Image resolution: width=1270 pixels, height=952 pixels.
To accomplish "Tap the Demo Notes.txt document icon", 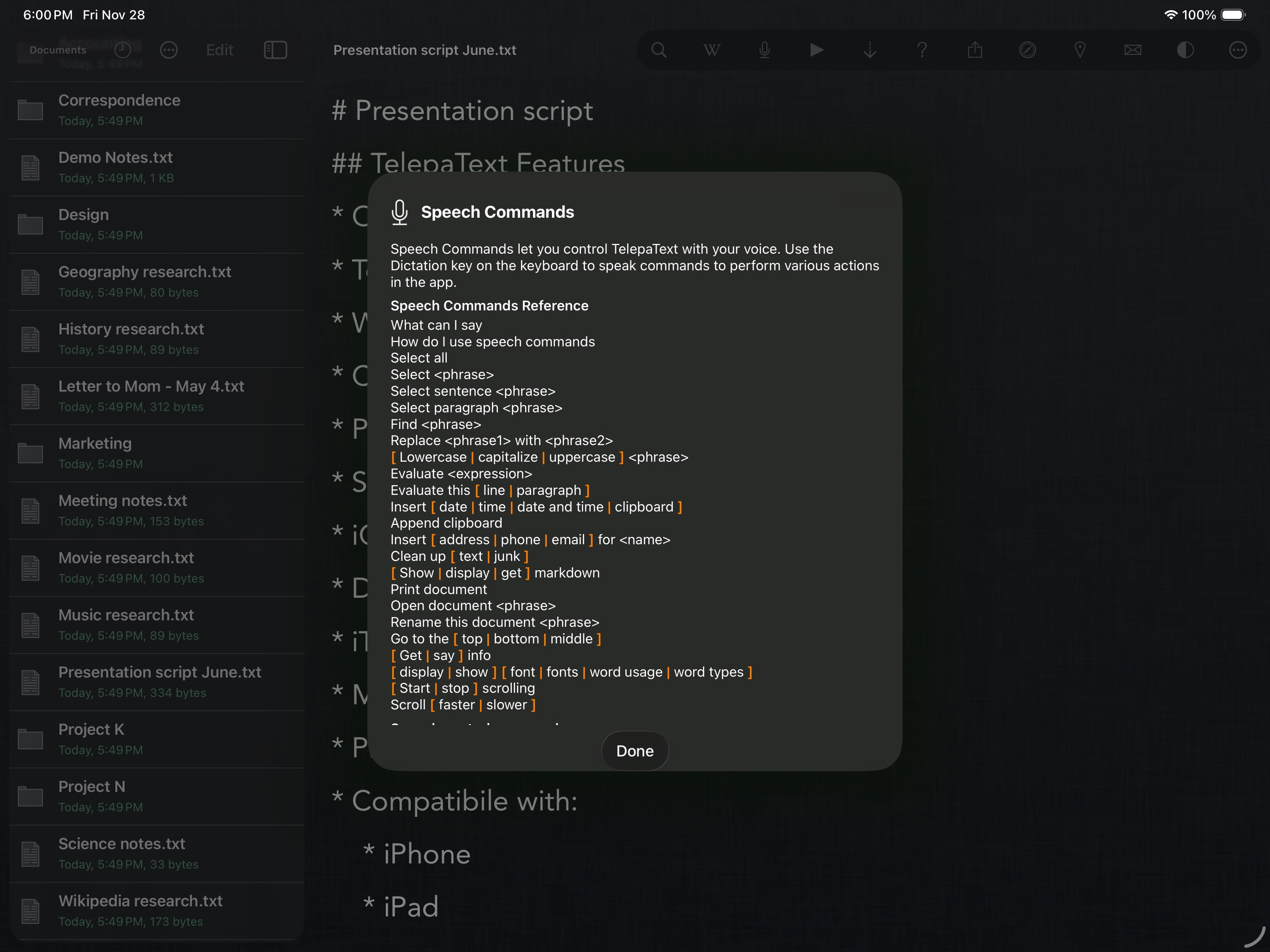I will 30,167.
